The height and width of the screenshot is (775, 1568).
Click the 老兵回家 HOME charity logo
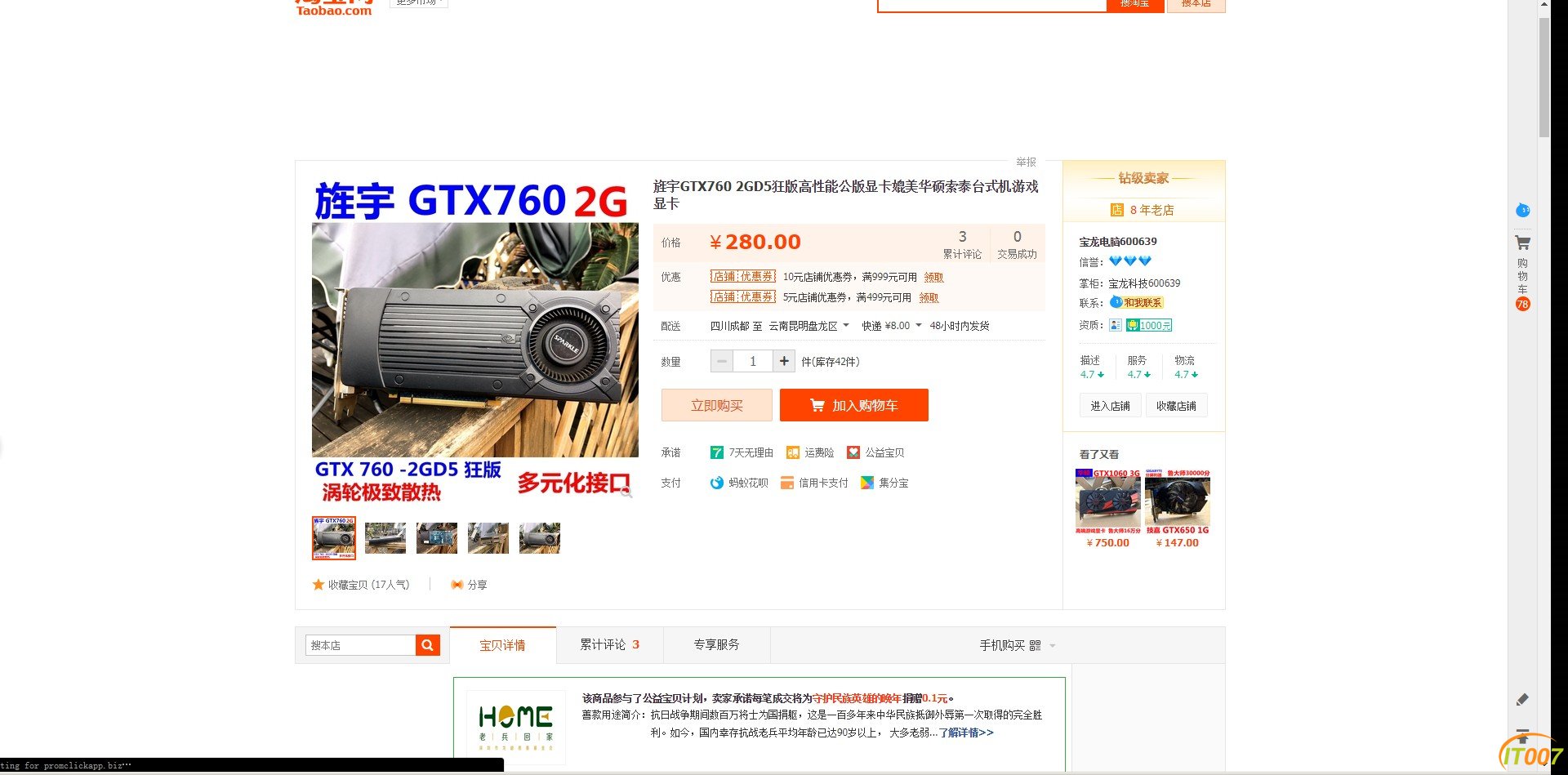click(x=515, y=727)
